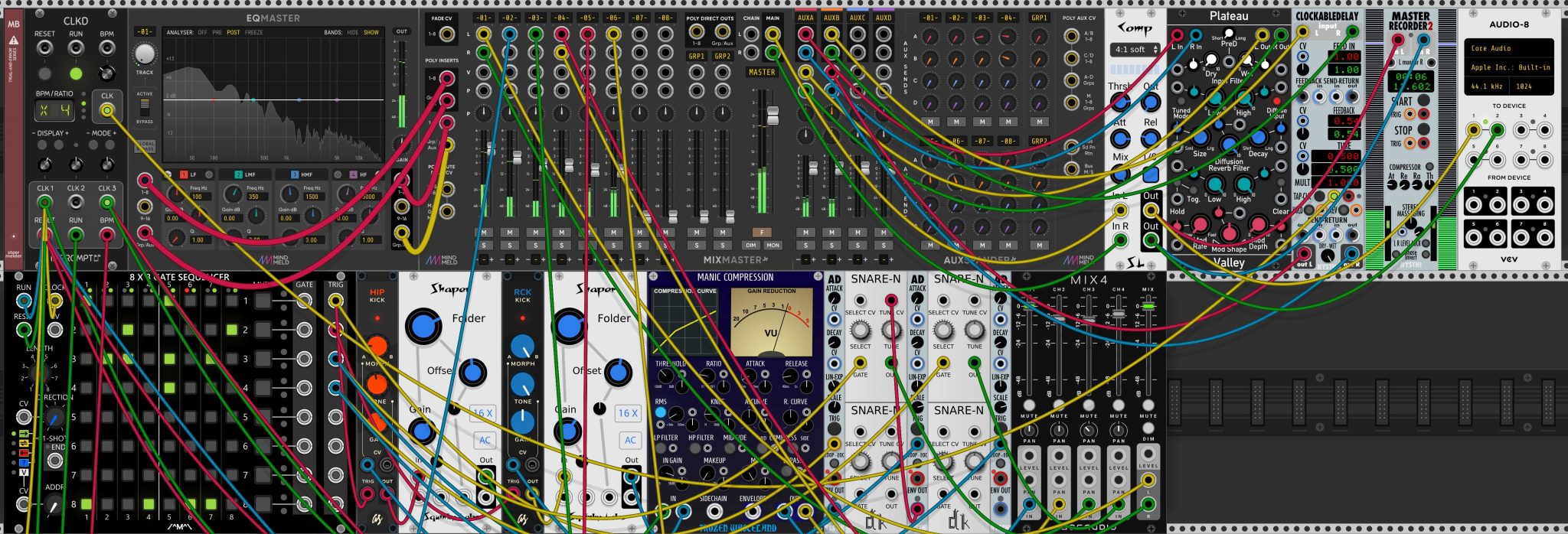
Task: Click the Master Recorder COMPRESSOR button
Action: coord(1429,166)
